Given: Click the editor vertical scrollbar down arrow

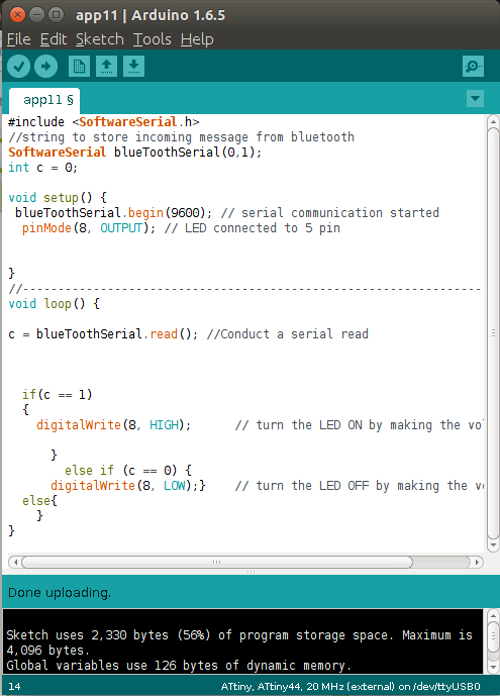Looking at the screenshot, I should tap(493, 545).
